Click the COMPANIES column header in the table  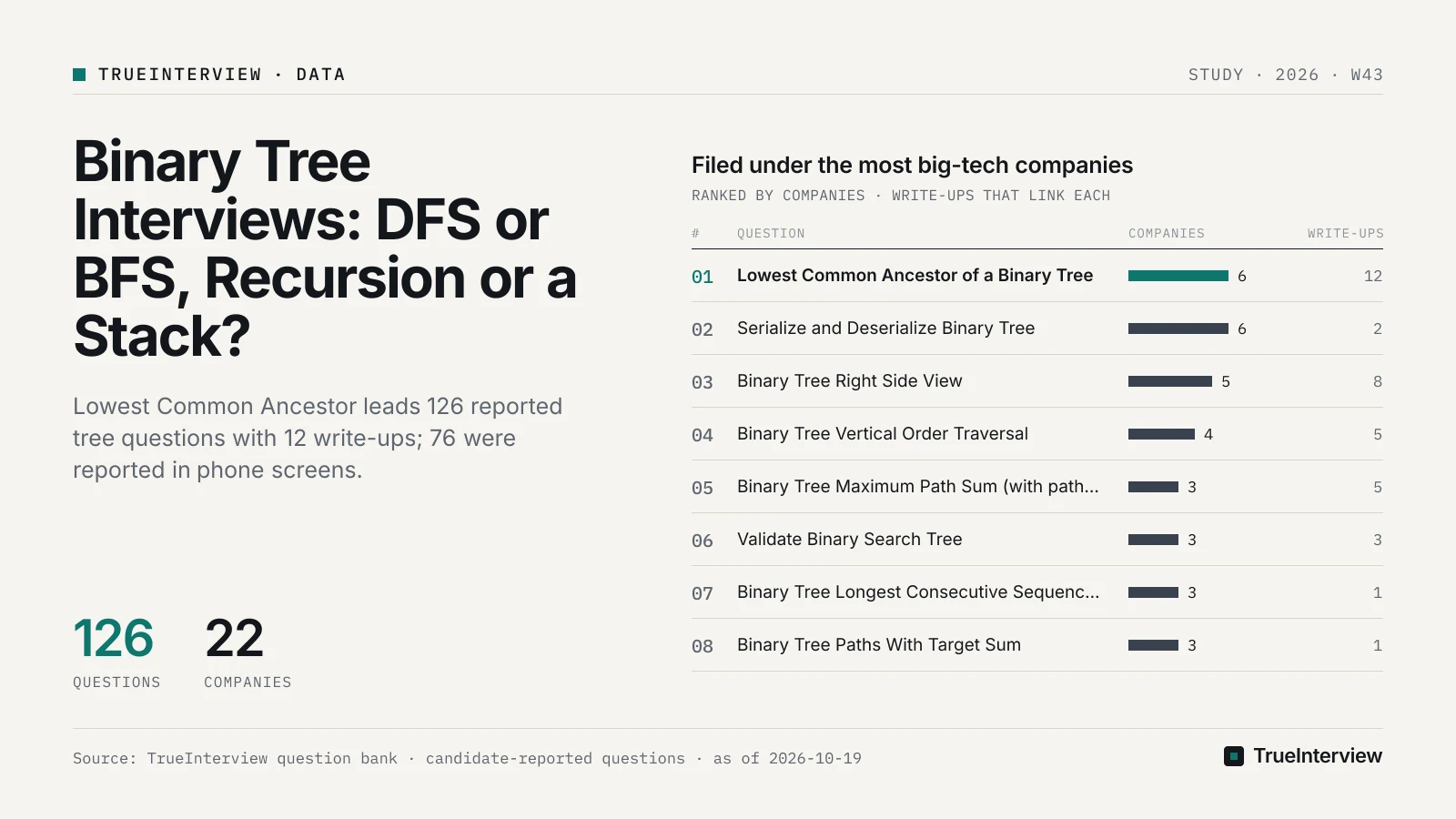(1167, 234)
